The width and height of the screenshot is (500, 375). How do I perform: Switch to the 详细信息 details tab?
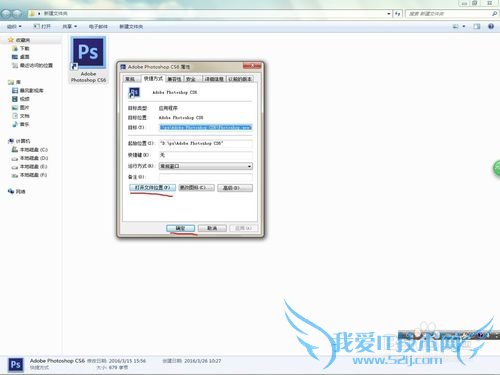pyautogui.click(x=214, y=79)
